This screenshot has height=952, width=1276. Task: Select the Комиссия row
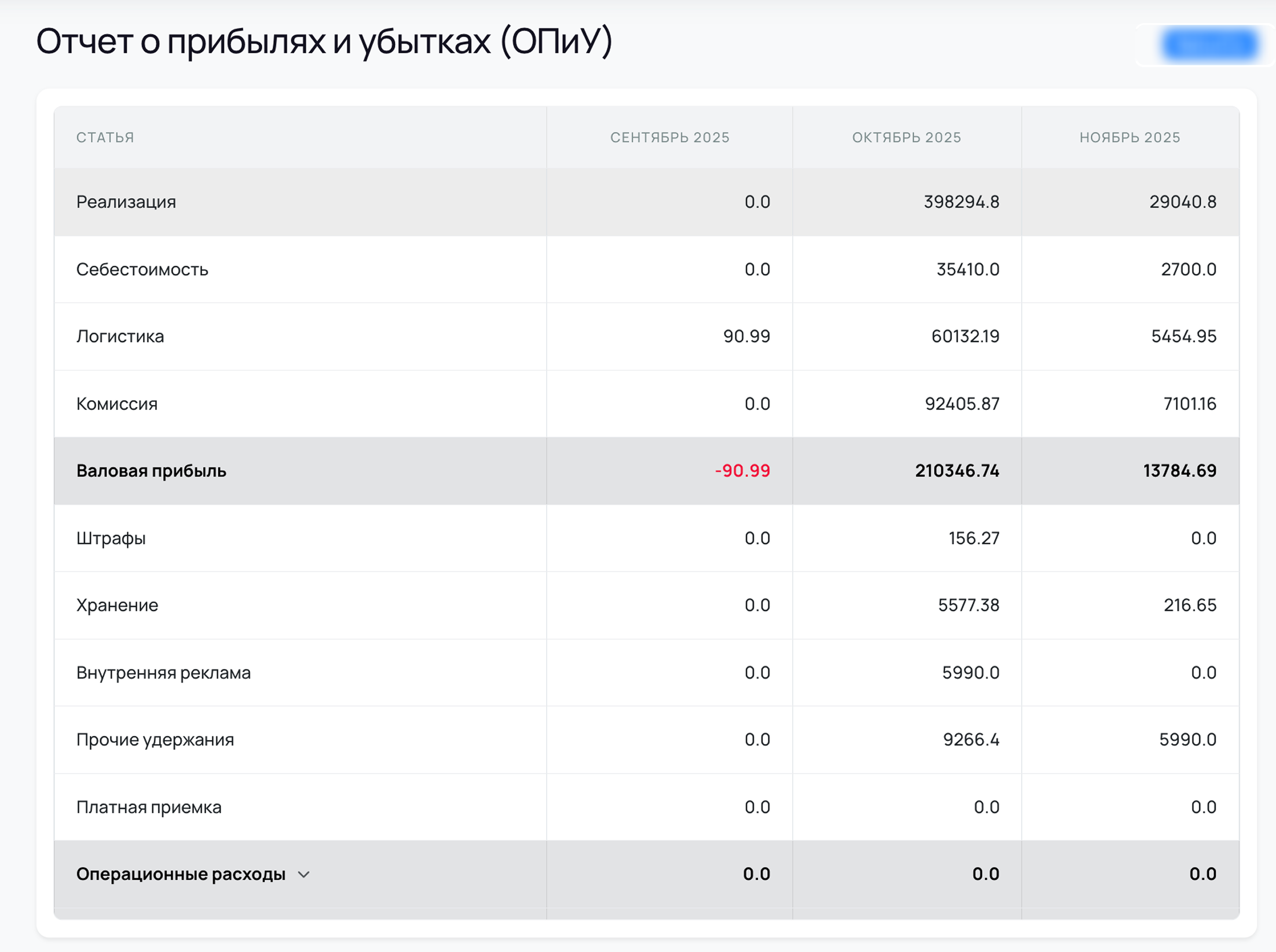click(117, 404)
